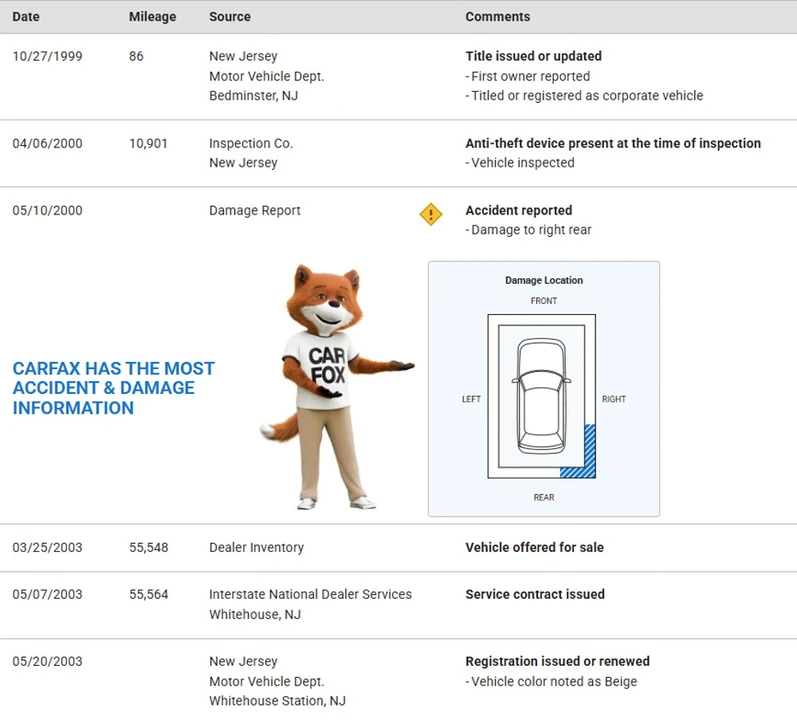Click 'Vehicle color noted as Beige' line
The height and width of the screenshot is (720, 797).
pyautogui.click(x=551, y=681)
